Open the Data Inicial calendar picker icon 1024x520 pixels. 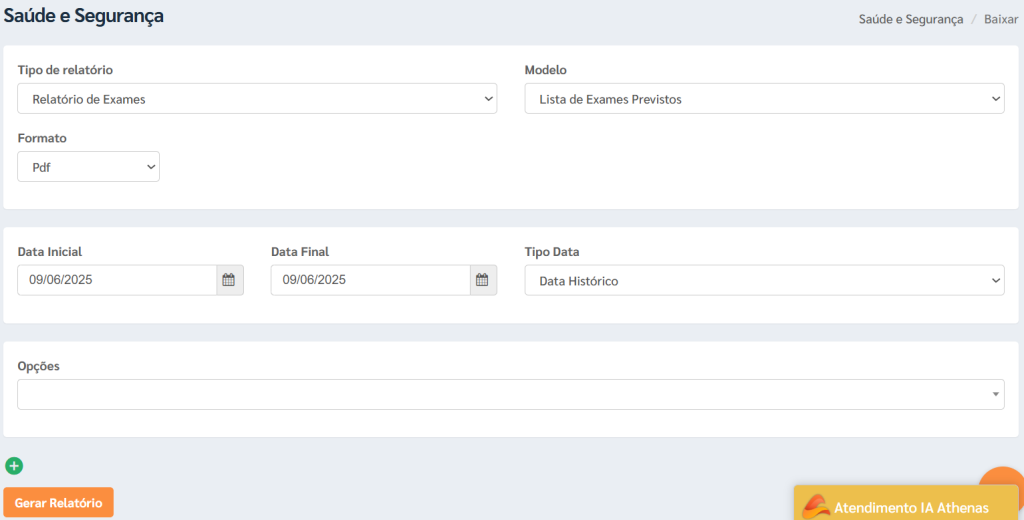click(x=229, y=280)
